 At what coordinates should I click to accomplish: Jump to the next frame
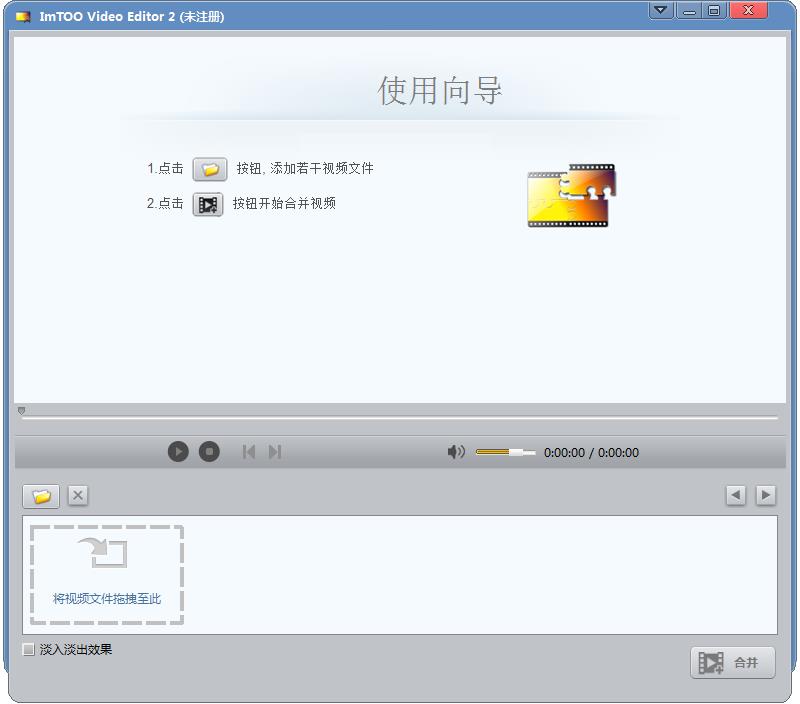275,452
